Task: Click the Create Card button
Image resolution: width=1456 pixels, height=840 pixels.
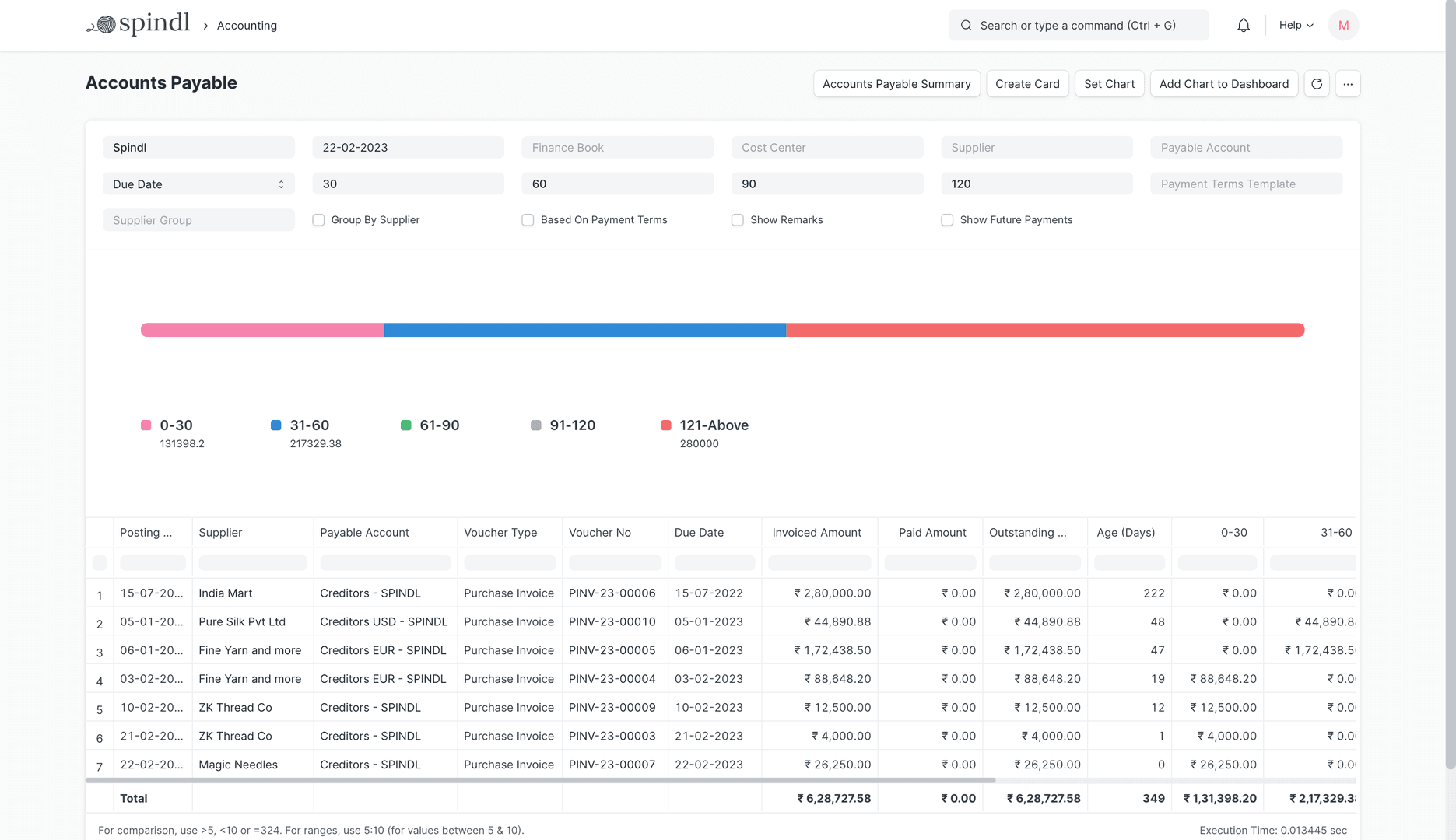Action: pyautogui.click(x=1027, y=83)
